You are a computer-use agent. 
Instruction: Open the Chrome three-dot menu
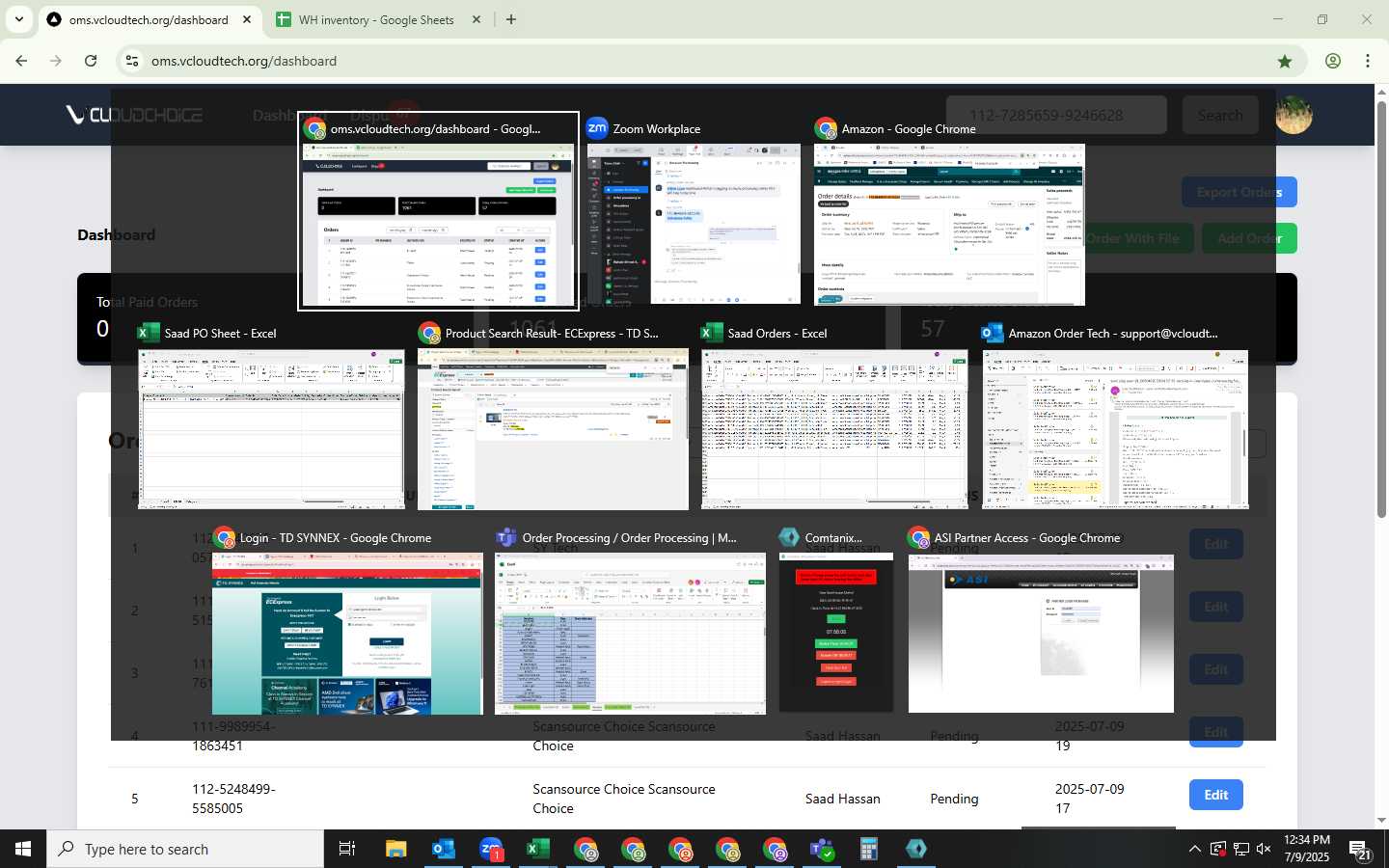tap(1368, 61)
